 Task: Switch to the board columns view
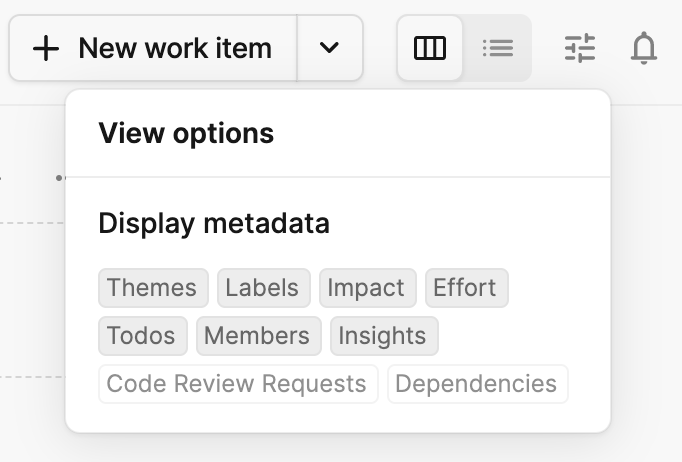tap(430, 48)
